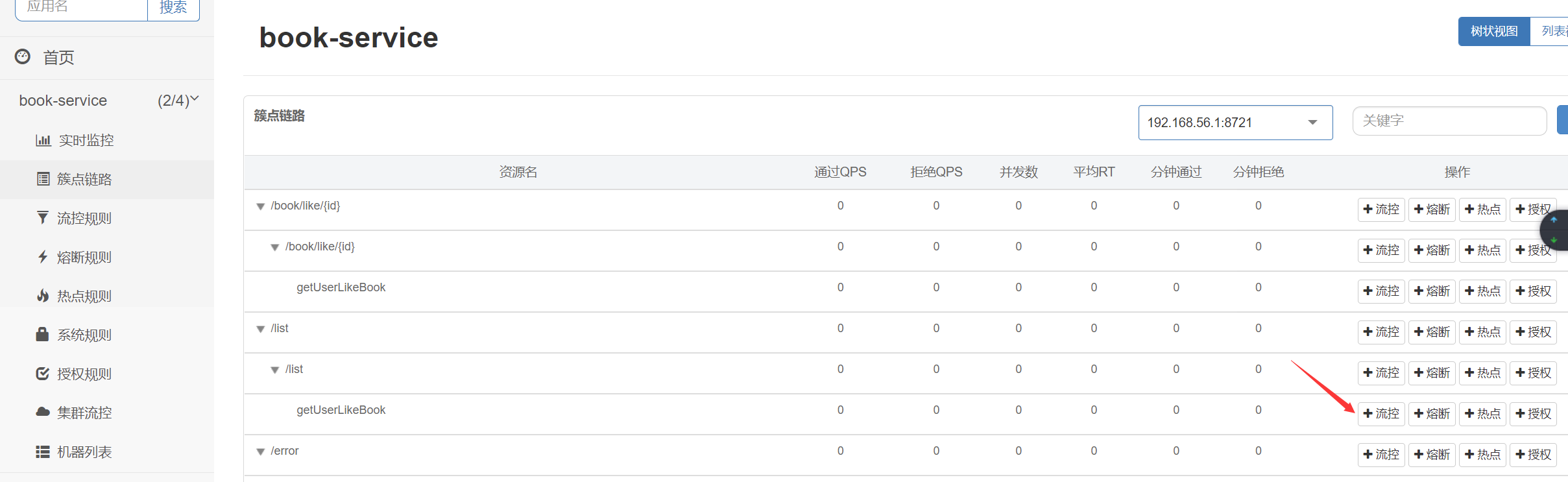The image size is (1568, 482).
Task: Open the 首页 dashboard icon
Action: [x=23, y=57]
